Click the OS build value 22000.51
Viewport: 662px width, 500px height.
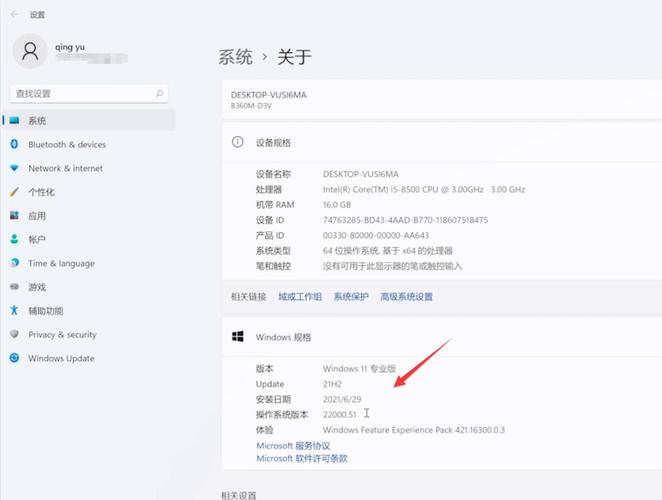[339, 414]
